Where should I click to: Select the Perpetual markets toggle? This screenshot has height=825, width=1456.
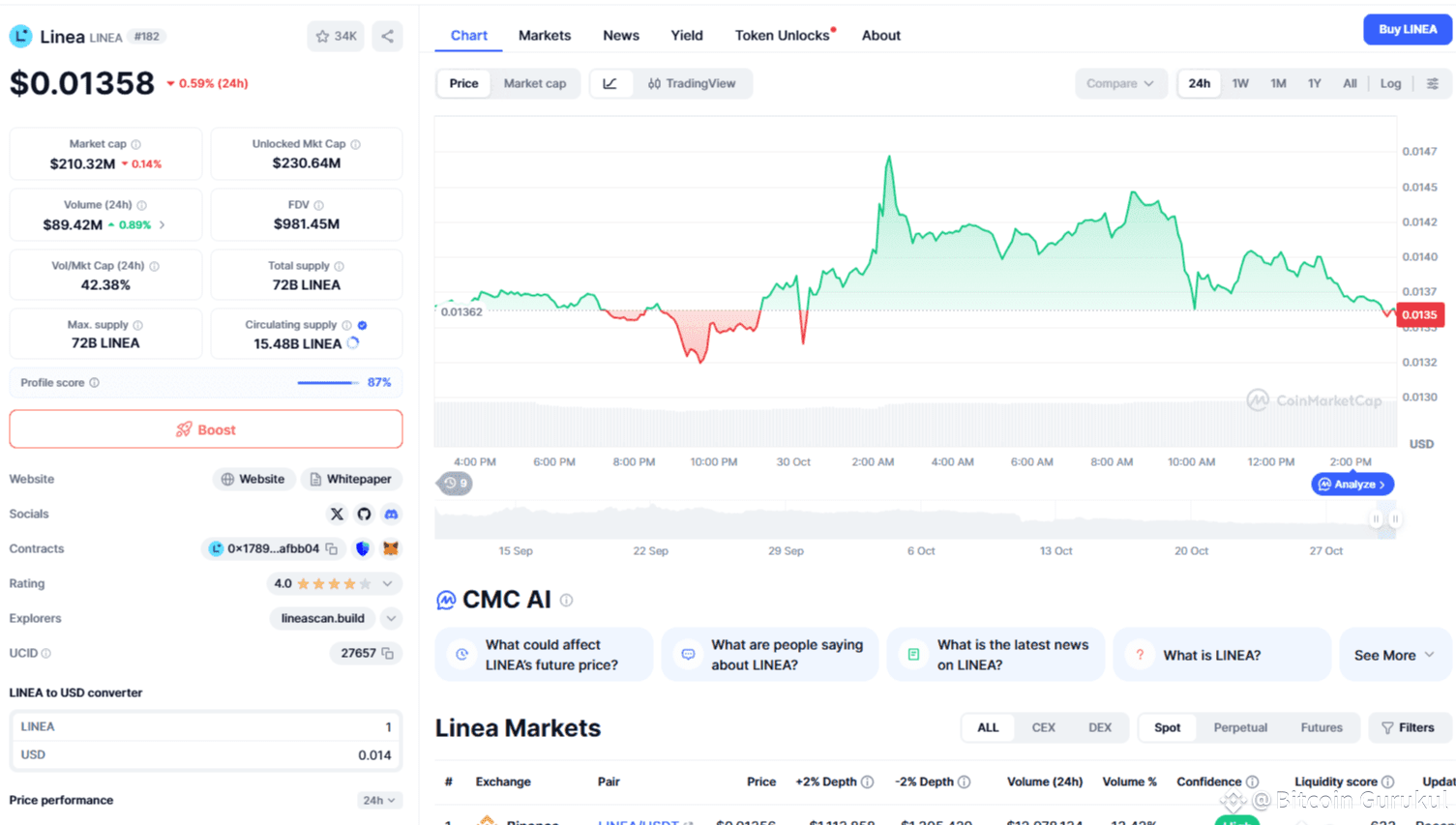pos(1240,728)
